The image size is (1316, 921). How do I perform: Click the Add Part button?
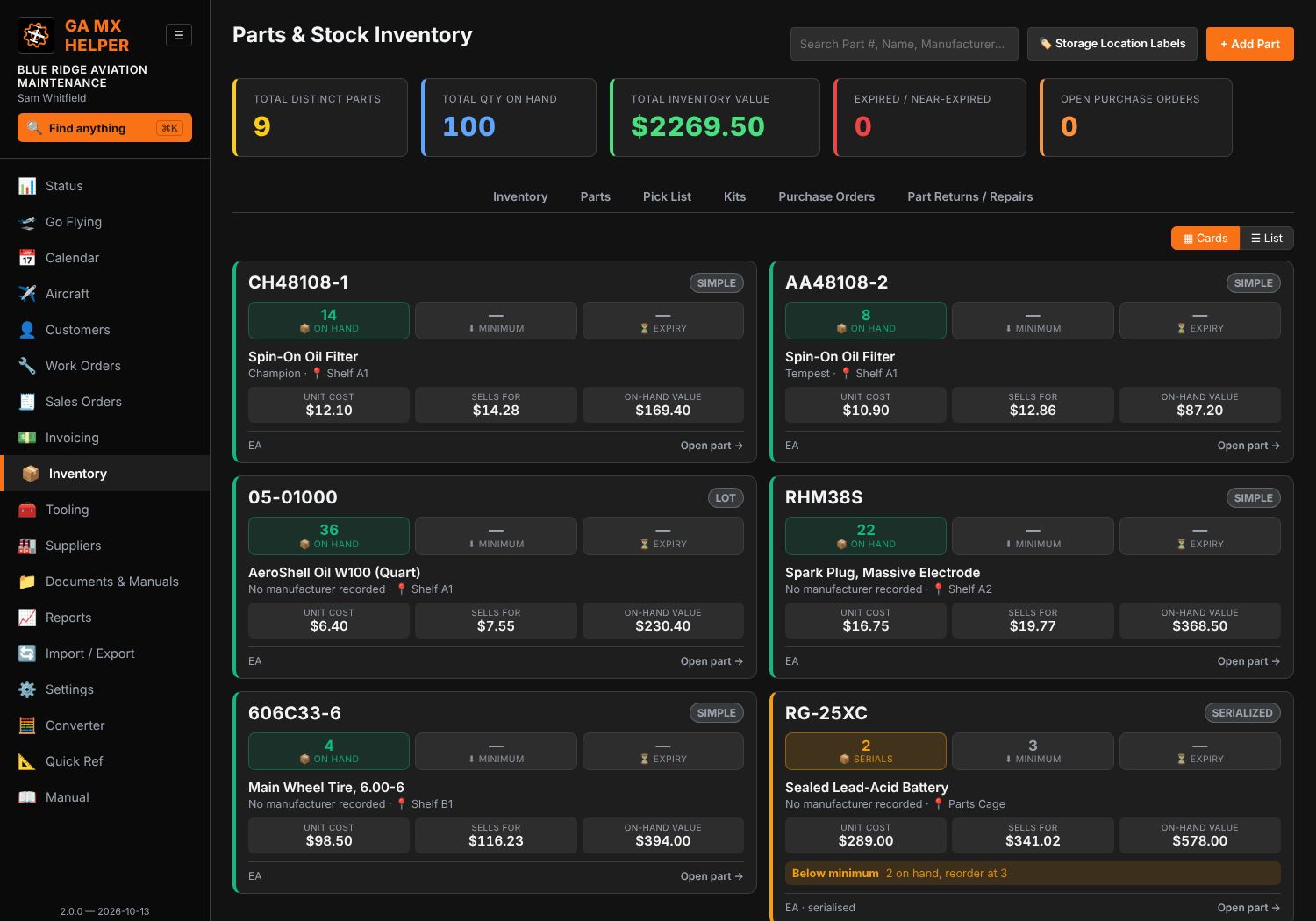pyautogui.click(x=1250, y=44)
